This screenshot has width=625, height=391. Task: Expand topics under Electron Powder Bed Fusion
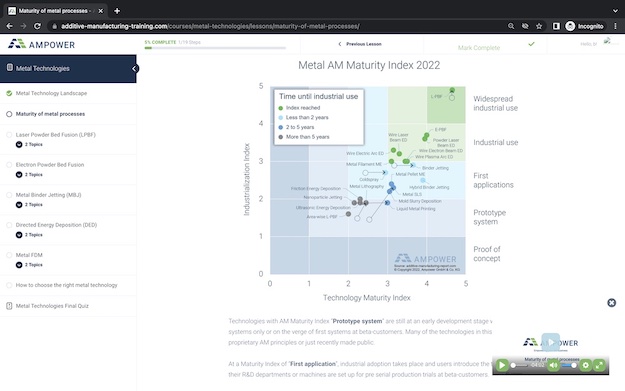point(29,175)
